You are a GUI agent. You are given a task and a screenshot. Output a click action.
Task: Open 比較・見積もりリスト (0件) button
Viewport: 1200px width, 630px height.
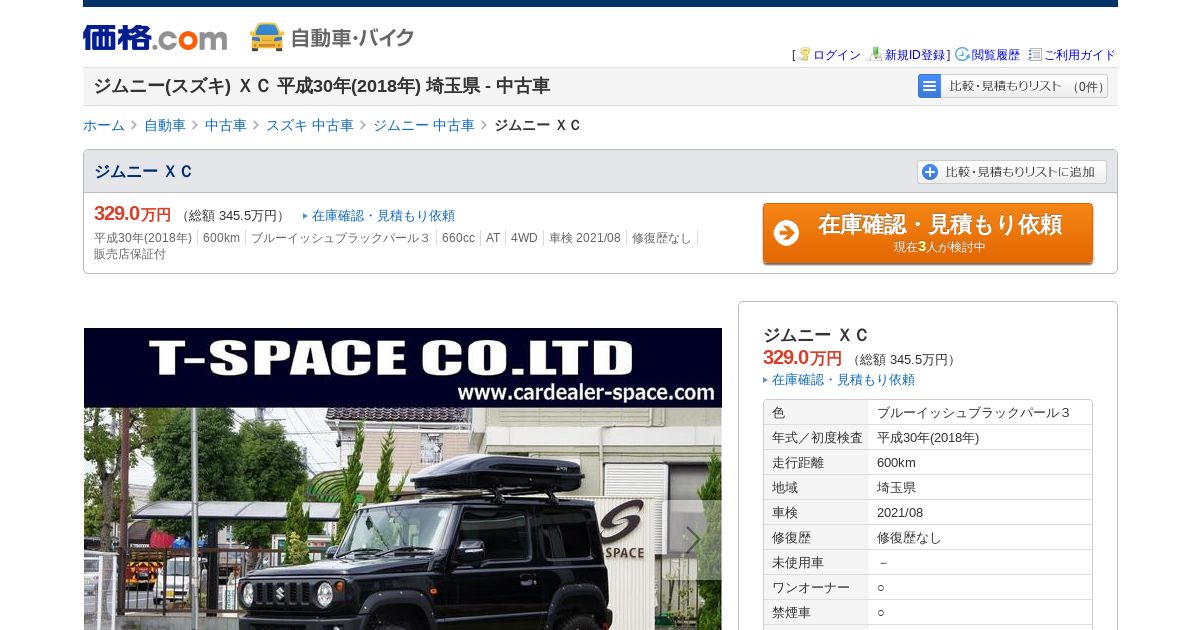[1013, 86]
